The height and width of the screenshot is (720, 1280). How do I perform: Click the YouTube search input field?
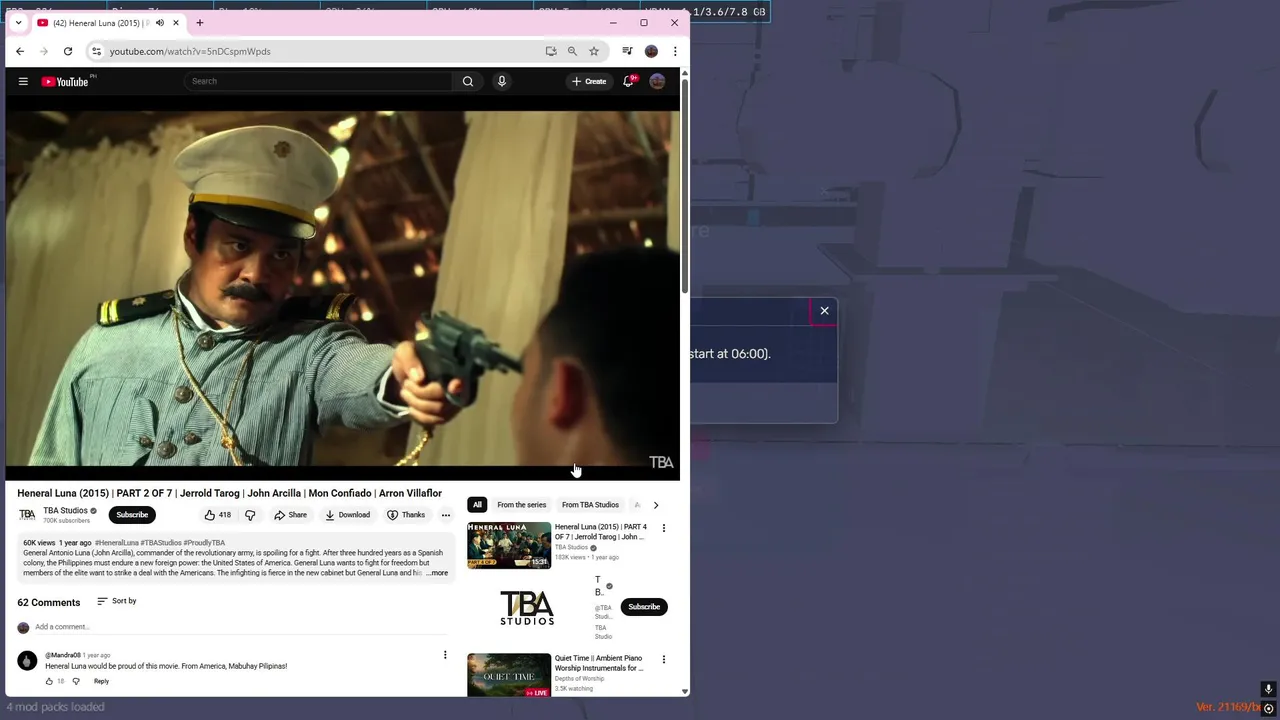(x=318, y=81)
